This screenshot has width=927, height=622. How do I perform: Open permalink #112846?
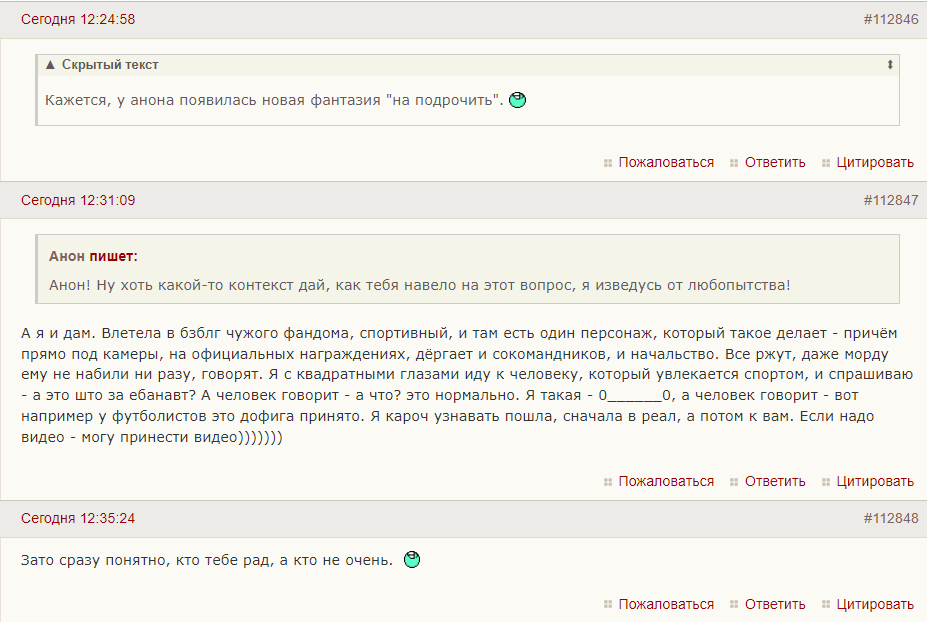[x=890, y=19]
